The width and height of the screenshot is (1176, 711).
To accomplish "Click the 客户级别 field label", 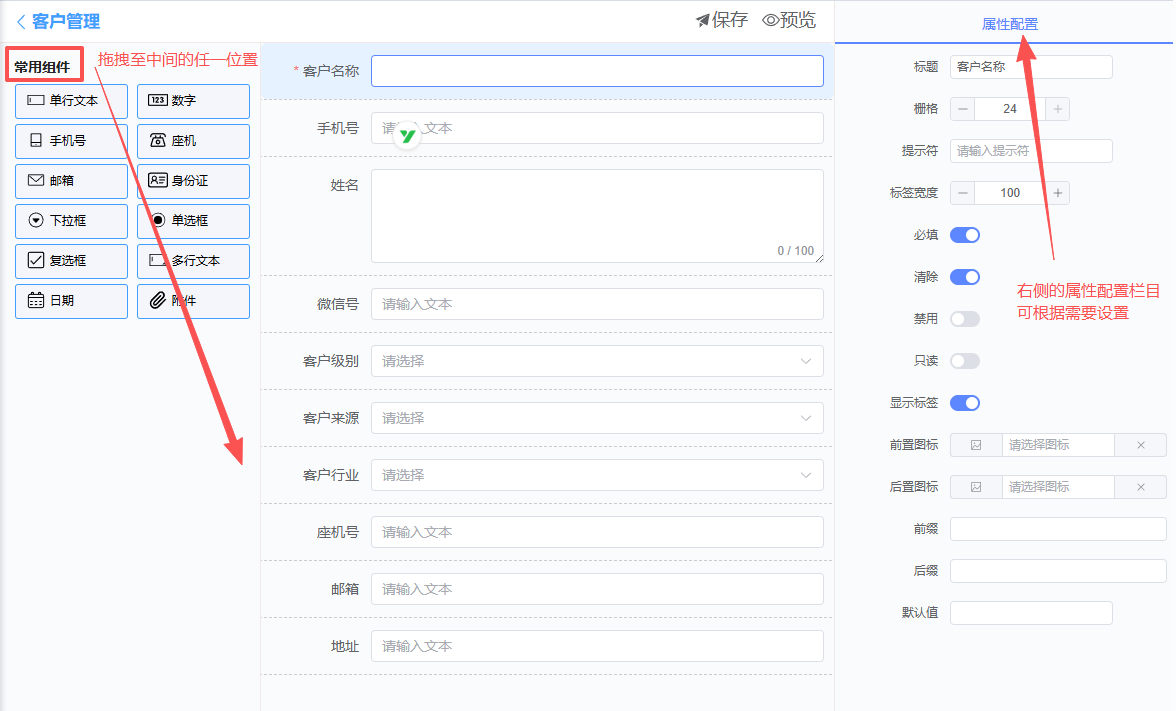I will coord(331,361).
